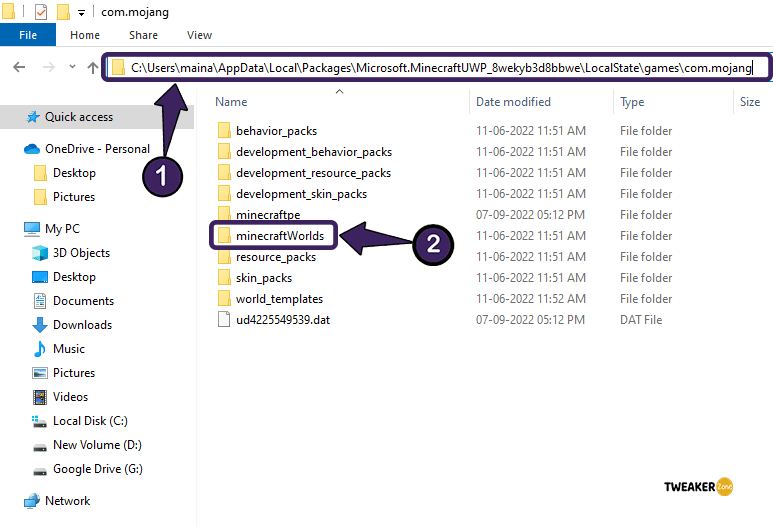Click world_templates date 11-06-2022 11:52 AM
Viewport: 773px width, 527px height.
[x=531, y=299]
